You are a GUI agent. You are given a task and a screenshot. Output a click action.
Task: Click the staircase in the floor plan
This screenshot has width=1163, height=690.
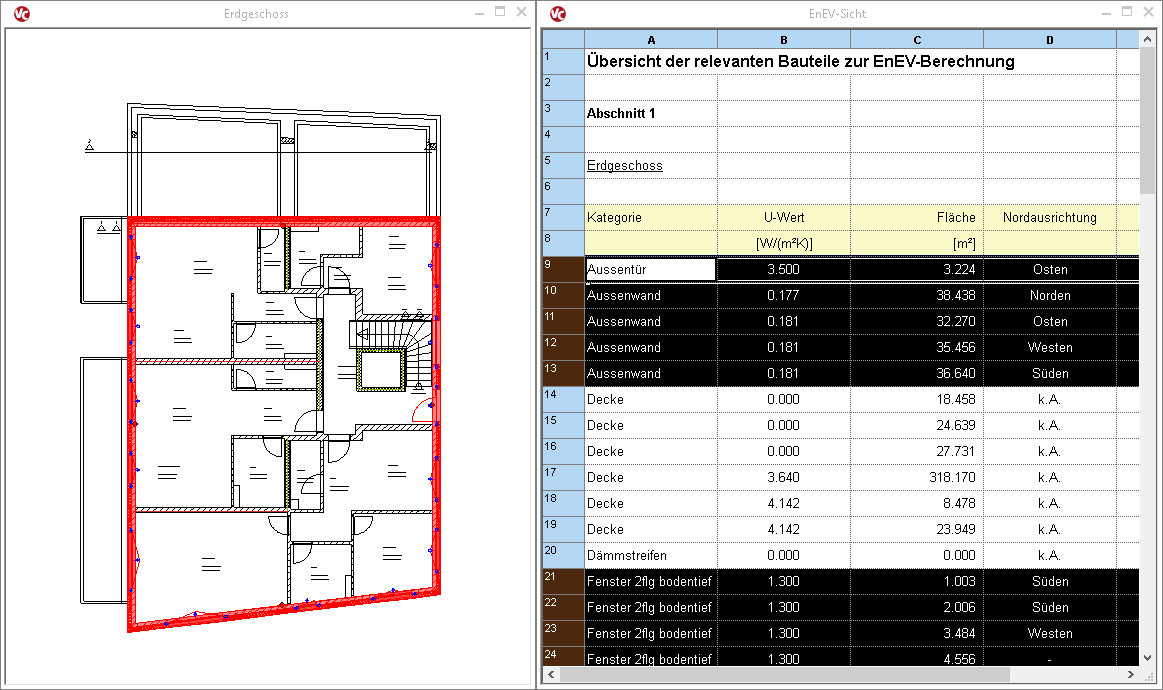pyautogui.click(x=392, y=352)
